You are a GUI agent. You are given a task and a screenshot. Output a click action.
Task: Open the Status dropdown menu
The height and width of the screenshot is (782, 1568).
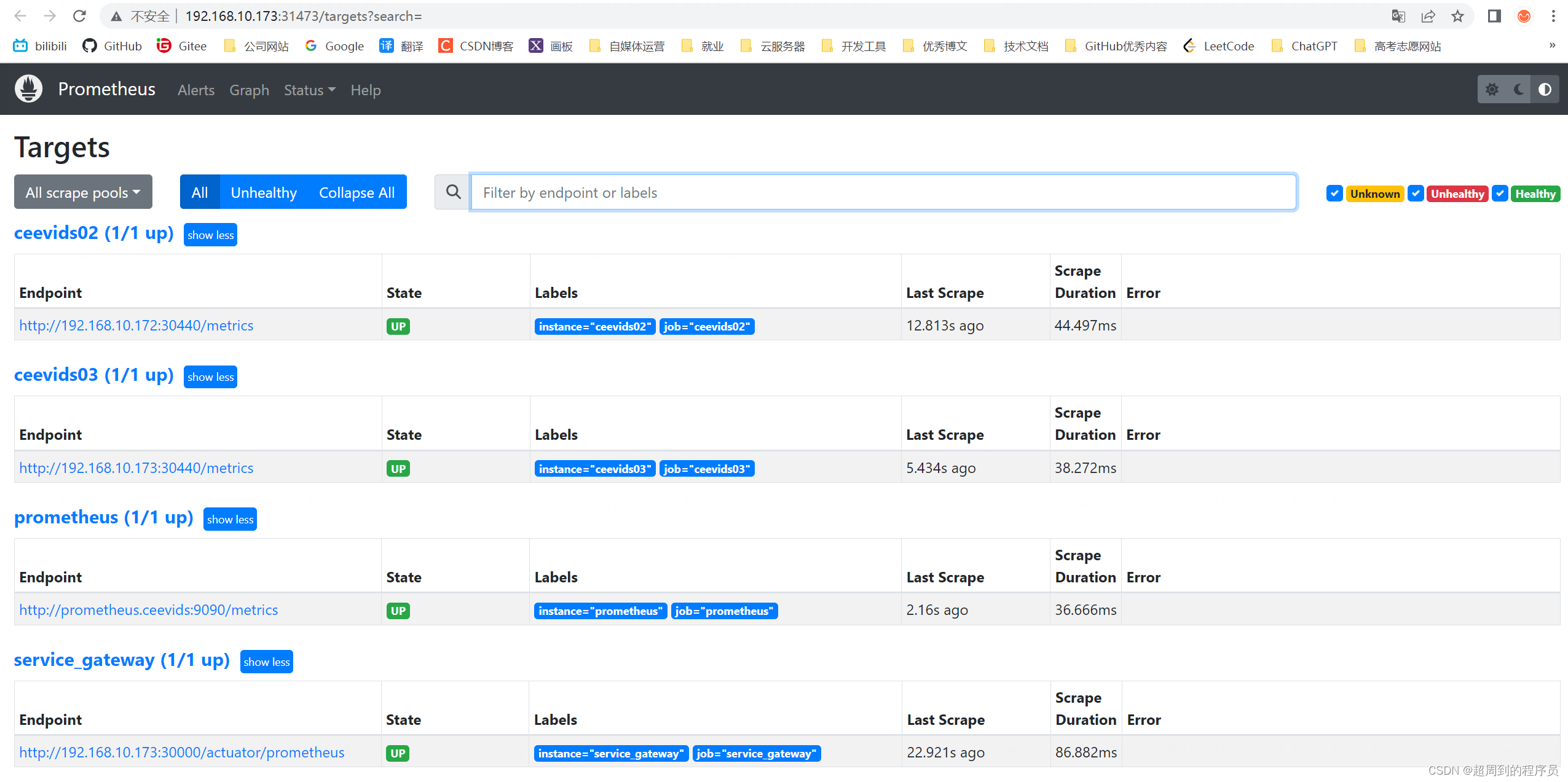click(x=309, y=90)
